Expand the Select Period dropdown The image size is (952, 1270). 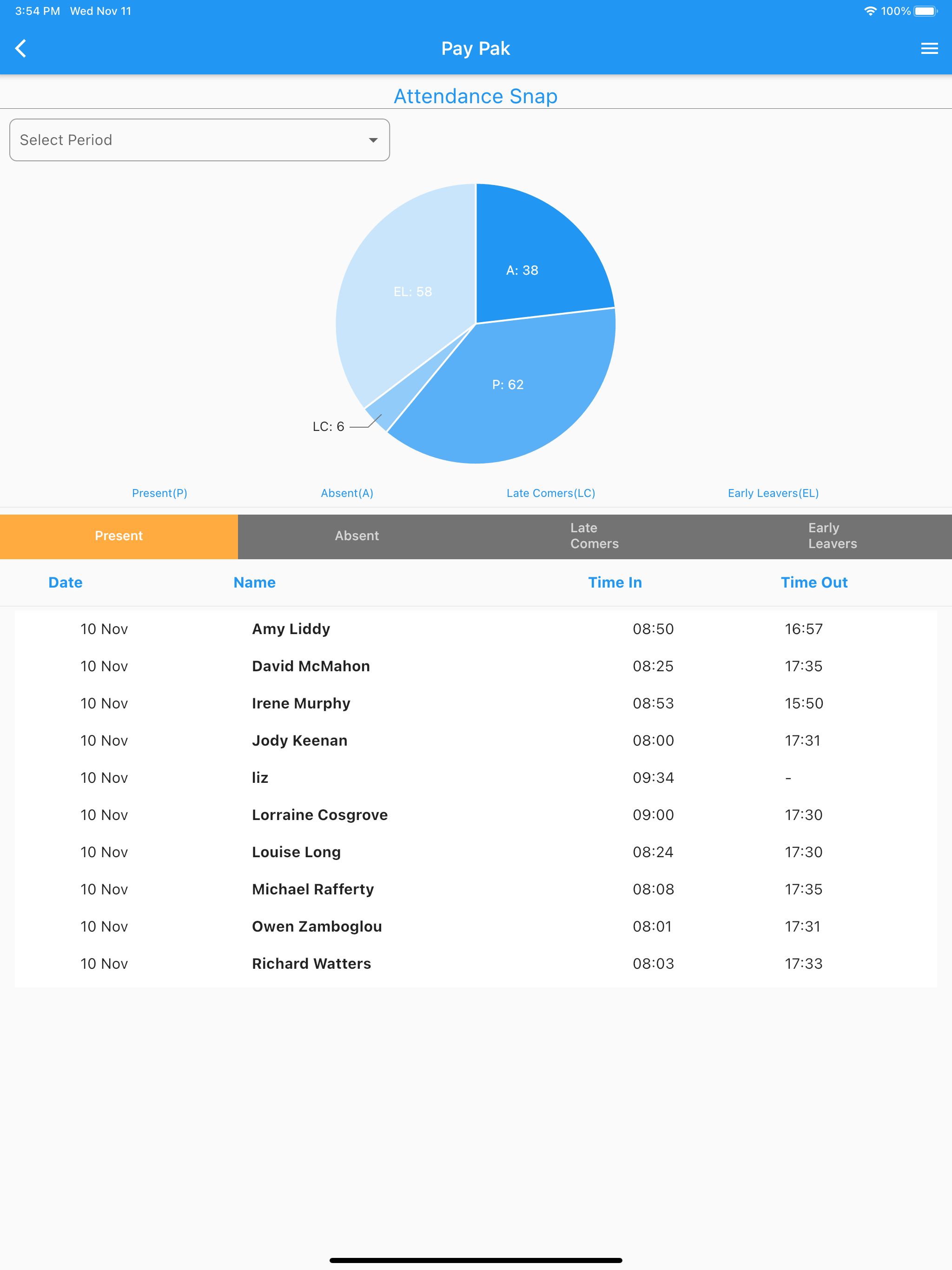pos(199,140)
